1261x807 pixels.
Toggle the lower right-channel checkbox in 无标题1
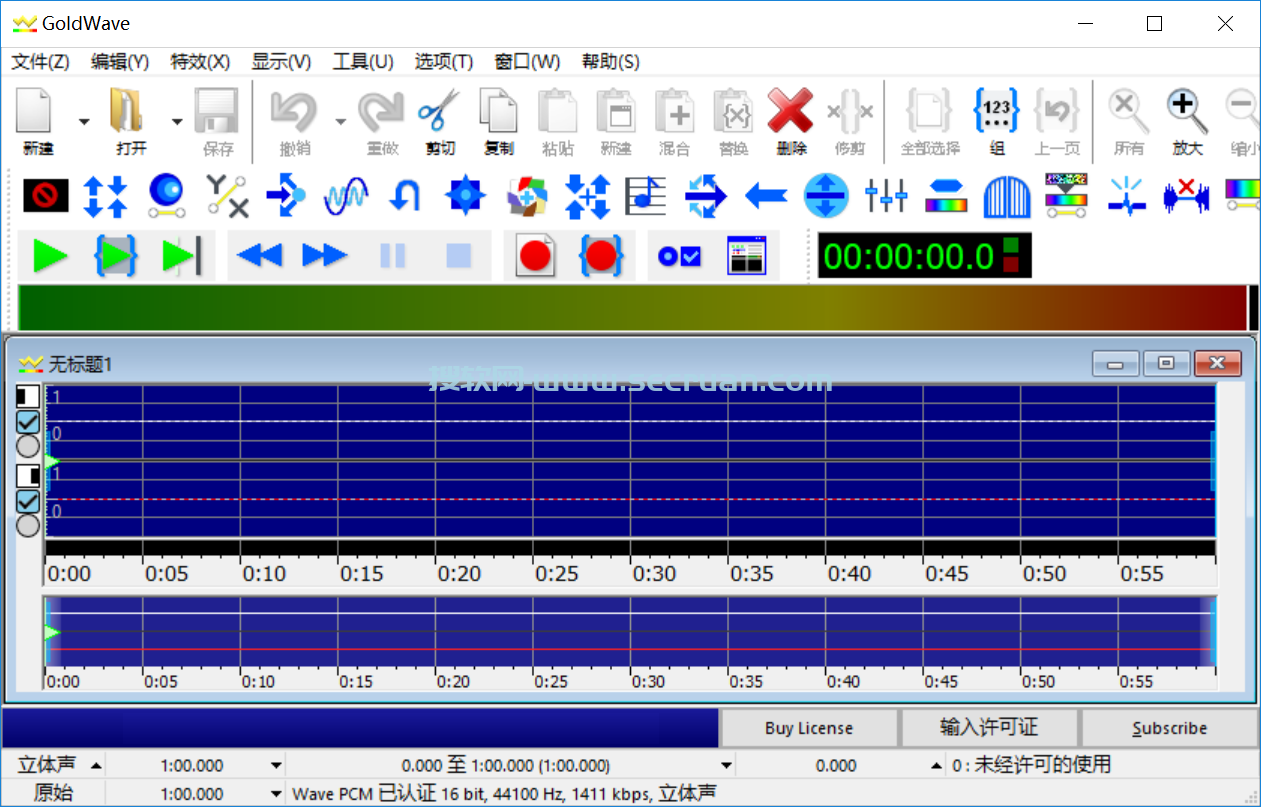(x=28, y=501)
